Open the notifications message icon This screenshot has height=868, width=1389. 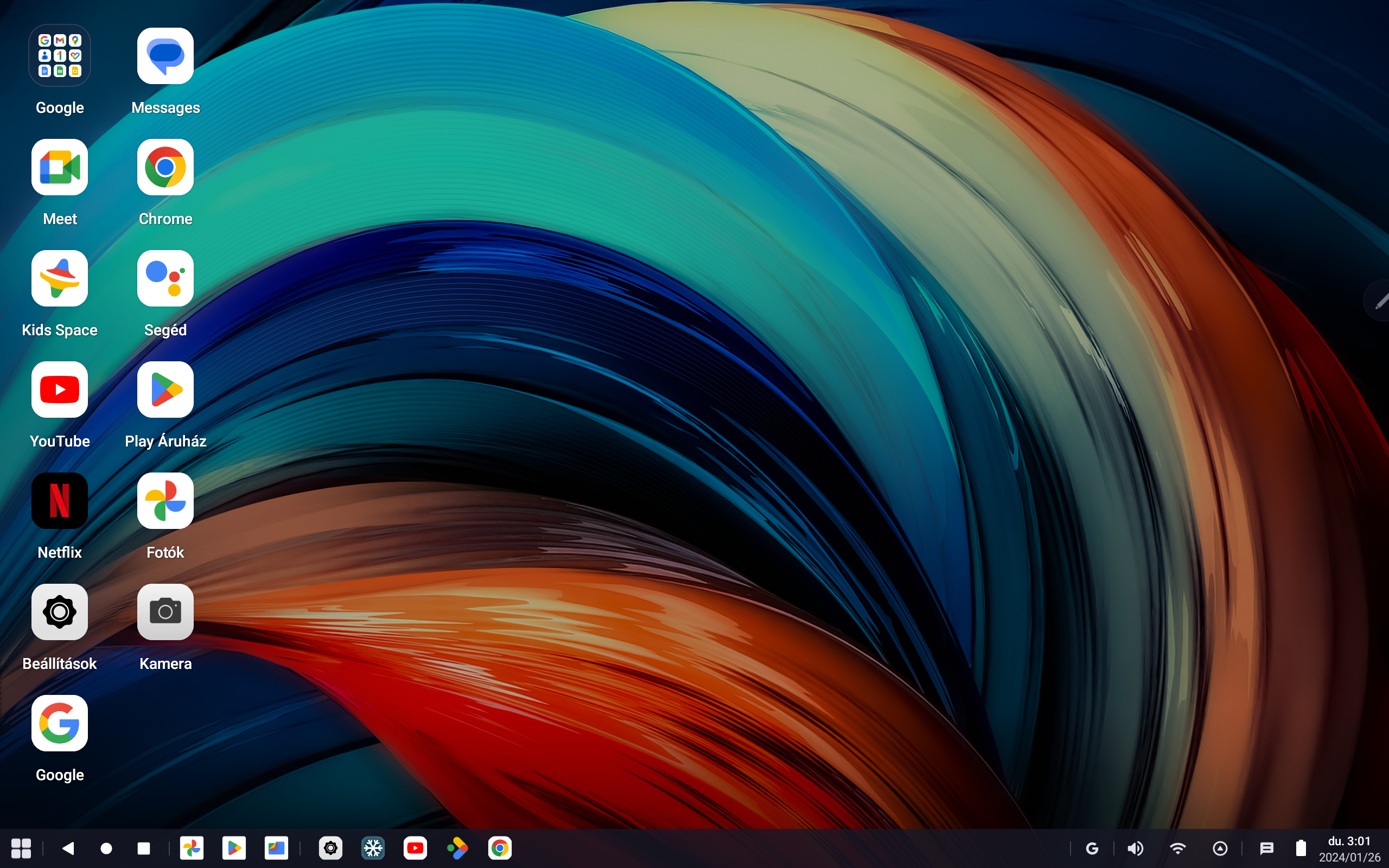[x=1266, y=848]
